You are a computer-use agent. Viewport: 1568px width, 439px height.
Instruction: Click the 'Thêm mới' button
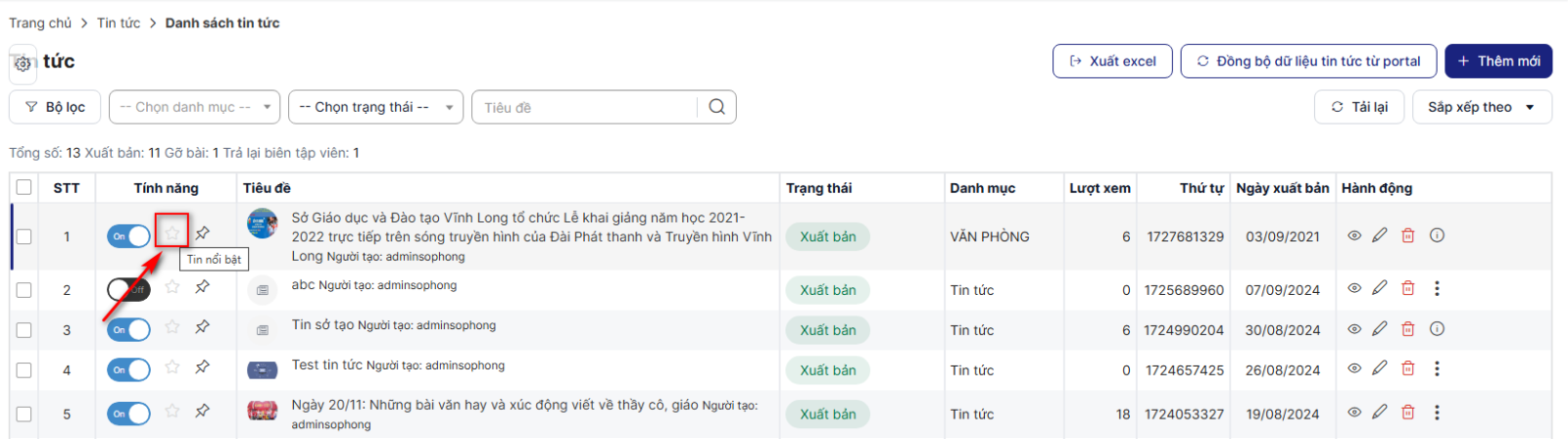pyautogui.click(x=1497, y=61)
